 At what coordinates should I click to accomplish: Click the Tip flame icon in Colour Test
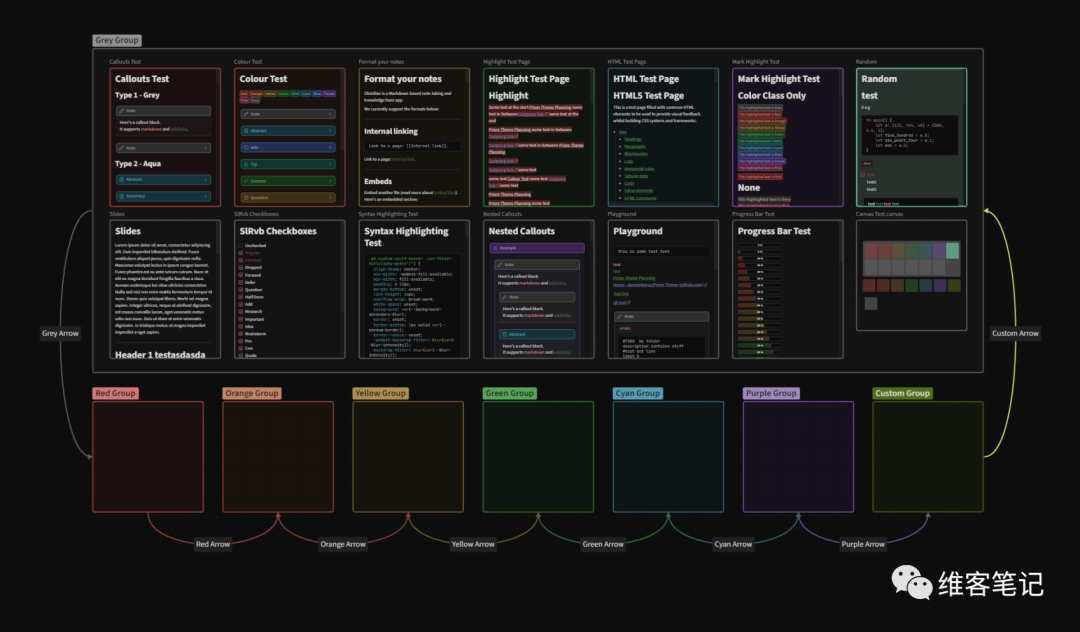coord(246,164)
